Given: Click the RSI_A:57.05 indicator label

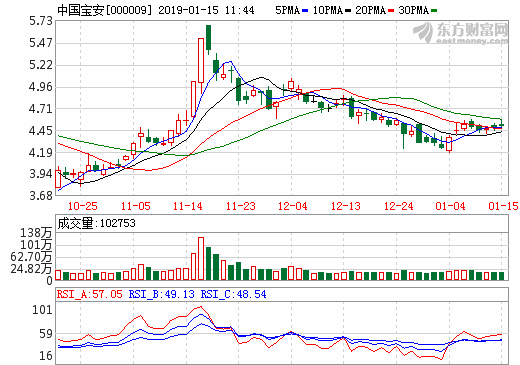Looking at the screenshot, I should click(x=90, y=294).
